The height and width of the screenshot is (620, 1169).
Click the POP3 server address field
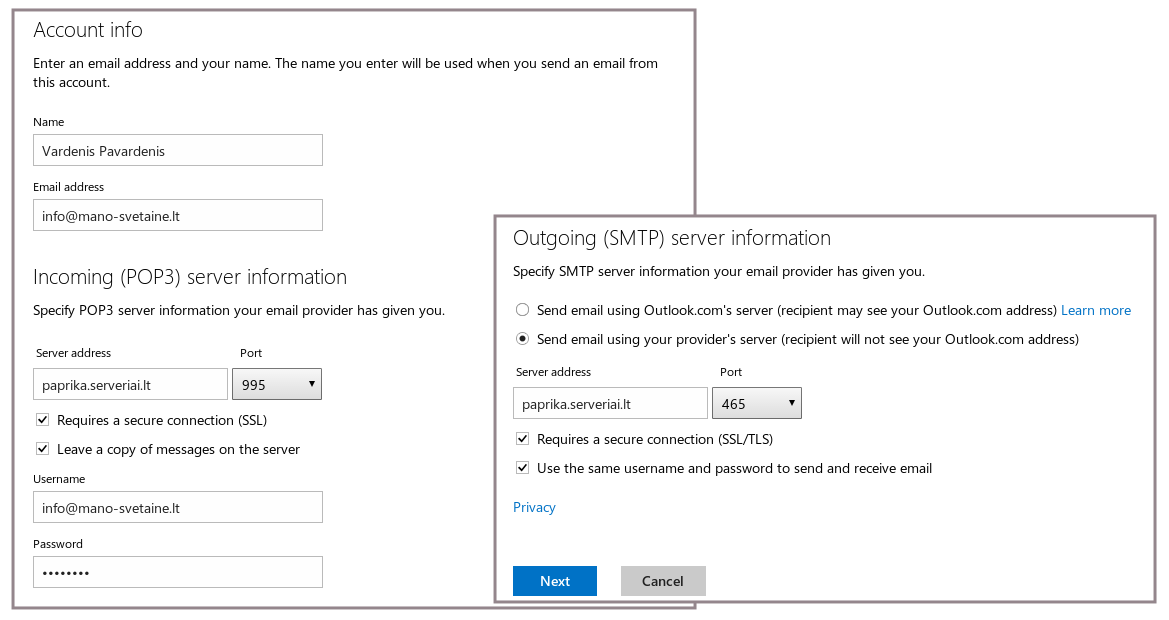coord(130,384)
